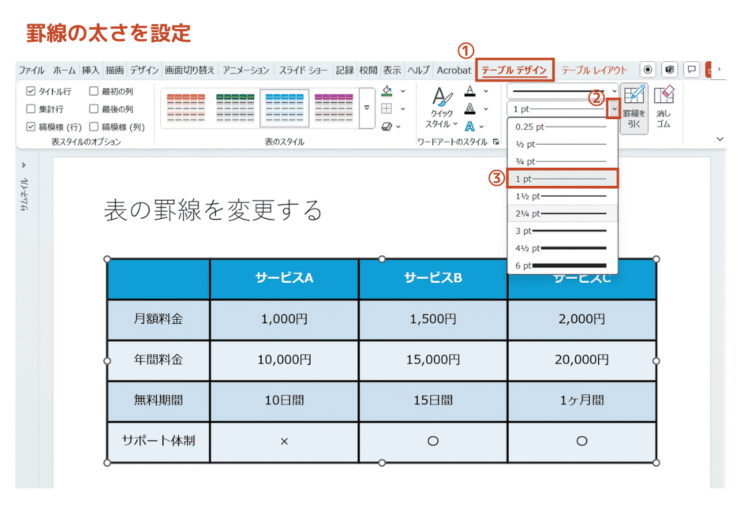Open the Shading dropdown arrow
Image resolution: width=740 pixels, height=505 pixels.
(x=403, y=91)
